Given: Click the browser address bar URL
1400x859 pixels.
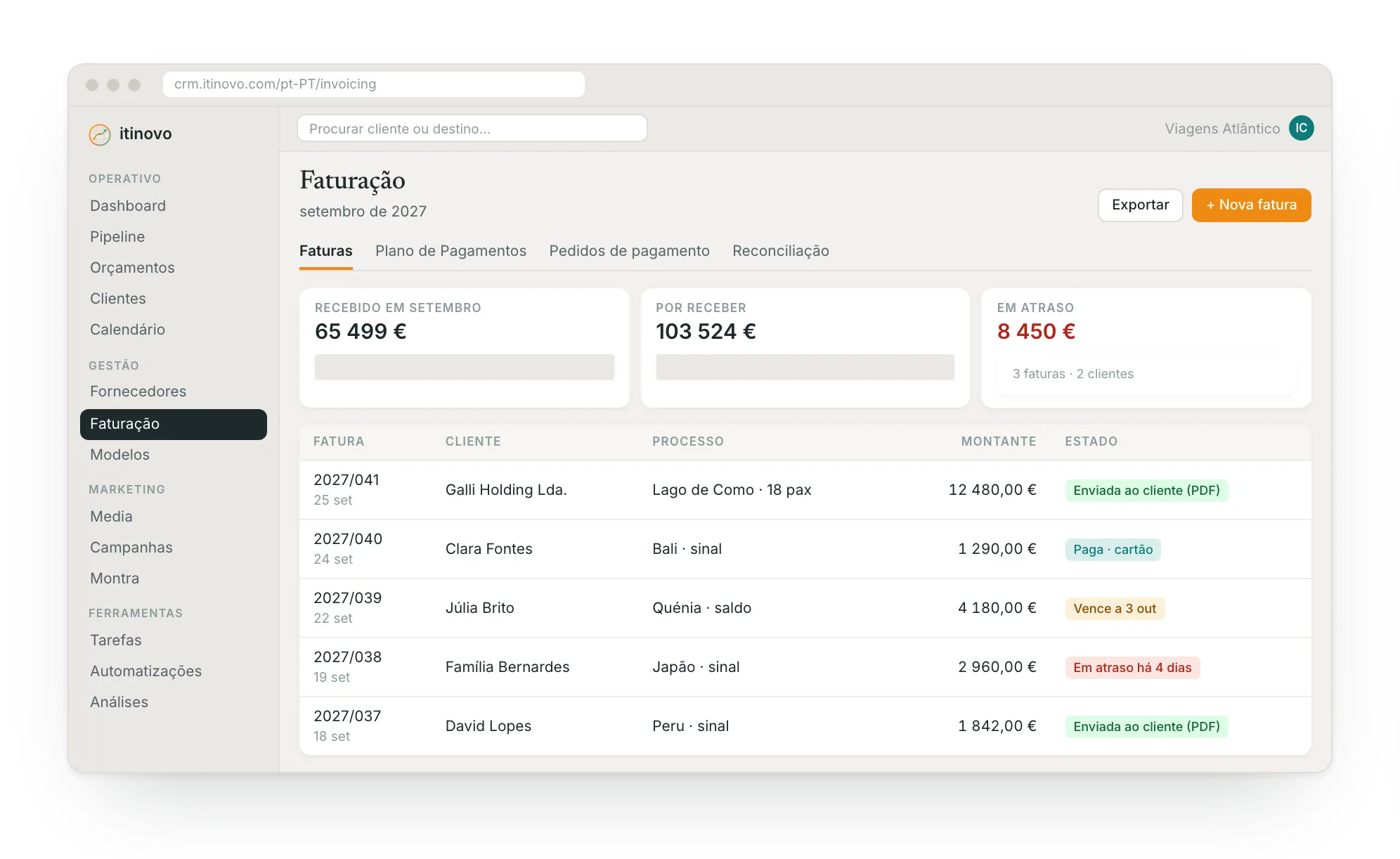Looking at the screenshot, I should coord(373,84).
